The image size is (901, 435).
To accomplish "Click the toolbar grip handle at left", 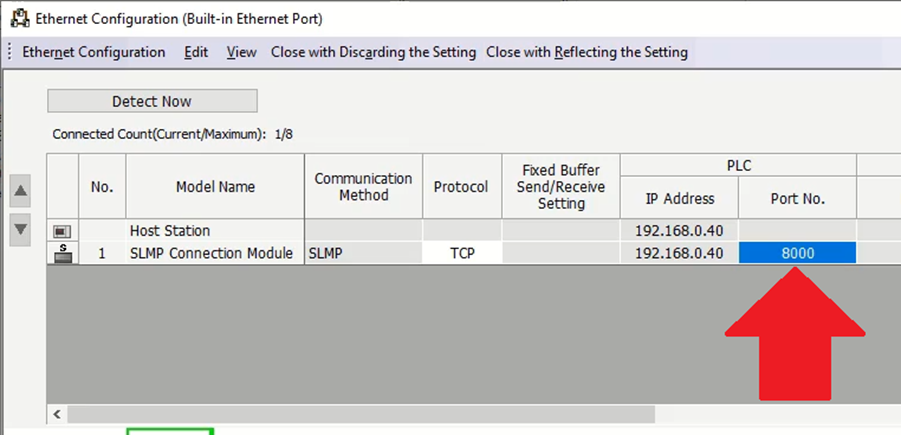I will coord(9,52).
